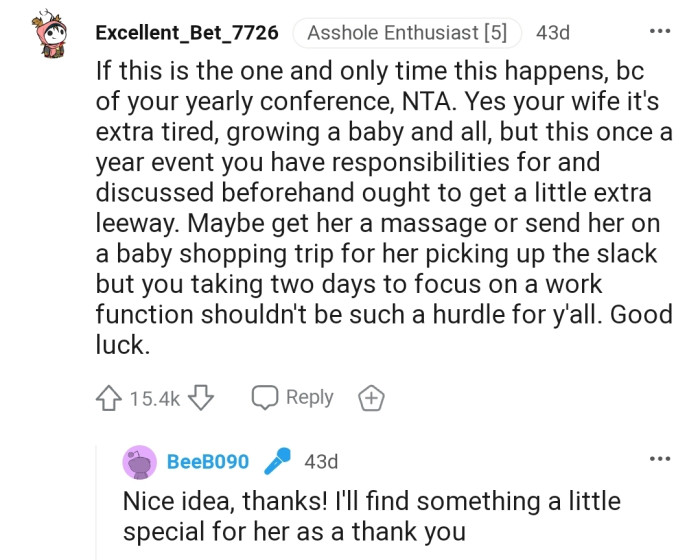Click the Asshole Enthusiast [5] flair

click(x=407, y=33)
